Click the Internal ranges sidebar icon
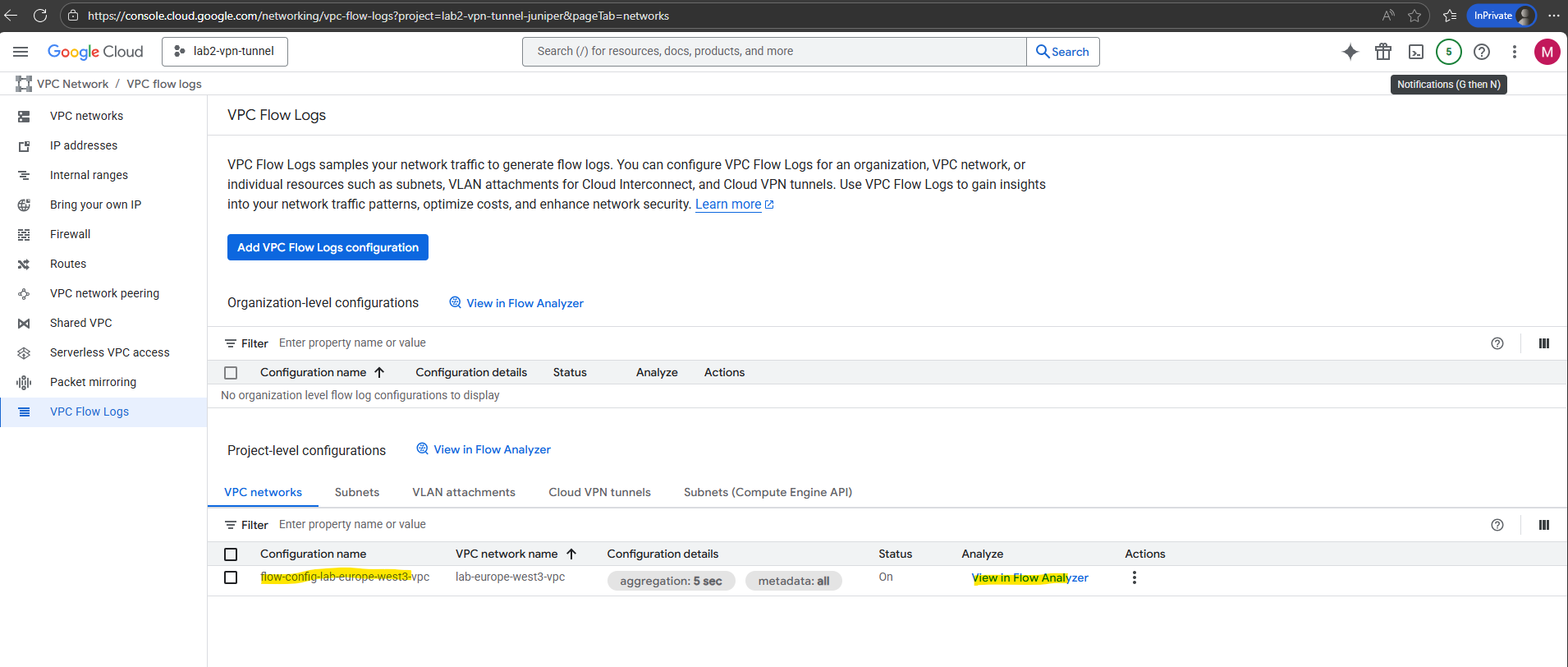 click(x=24, y=176)
